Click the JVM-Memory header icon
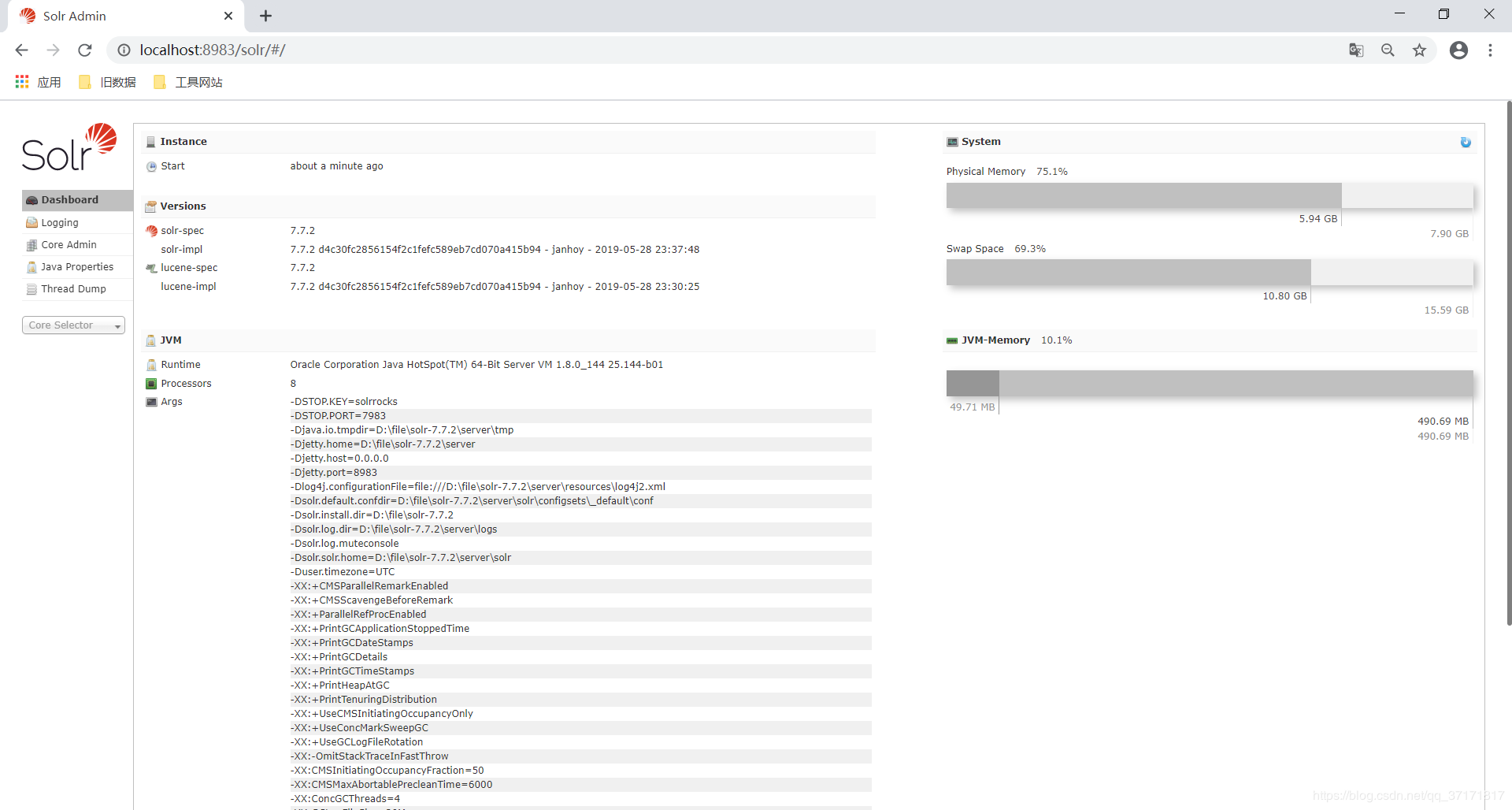Viewport: 1512px width, 810px height. [952, 340]
